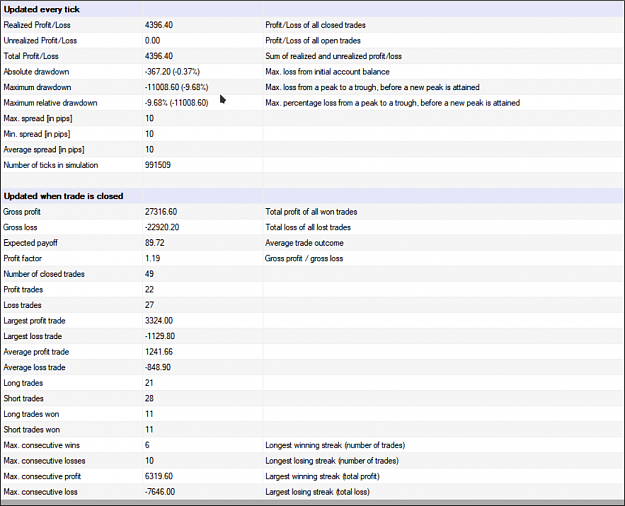Select 'Largest losing streak (total loss)' text

coord(317,492)
